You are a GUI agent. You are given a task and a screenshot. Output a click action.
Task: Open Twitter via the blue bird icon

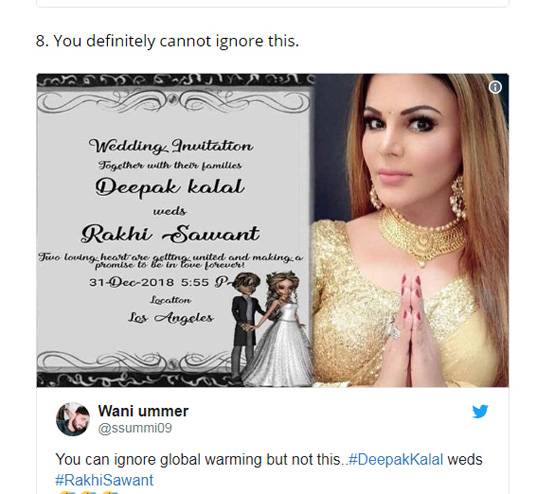(480, 411)
